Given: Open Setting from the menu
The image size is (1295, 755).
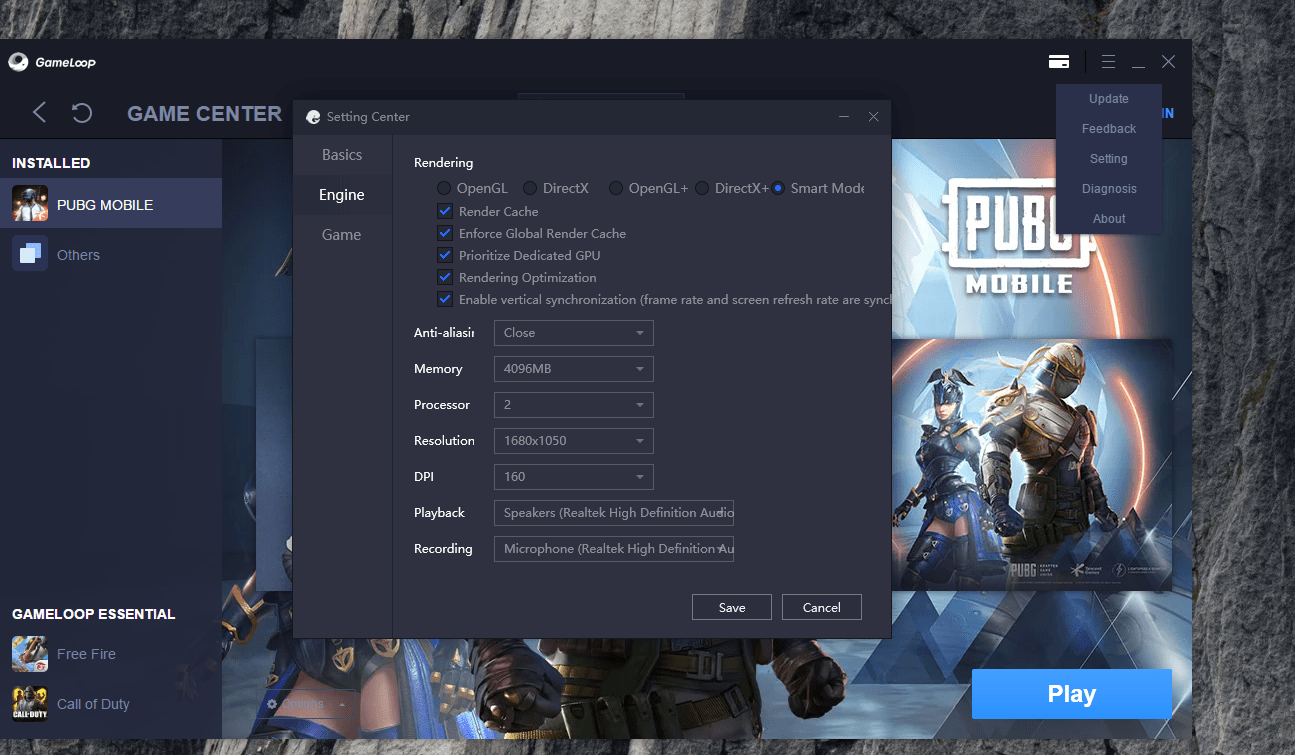Looking at the screenshot, I should click(x=1109, y=159).
